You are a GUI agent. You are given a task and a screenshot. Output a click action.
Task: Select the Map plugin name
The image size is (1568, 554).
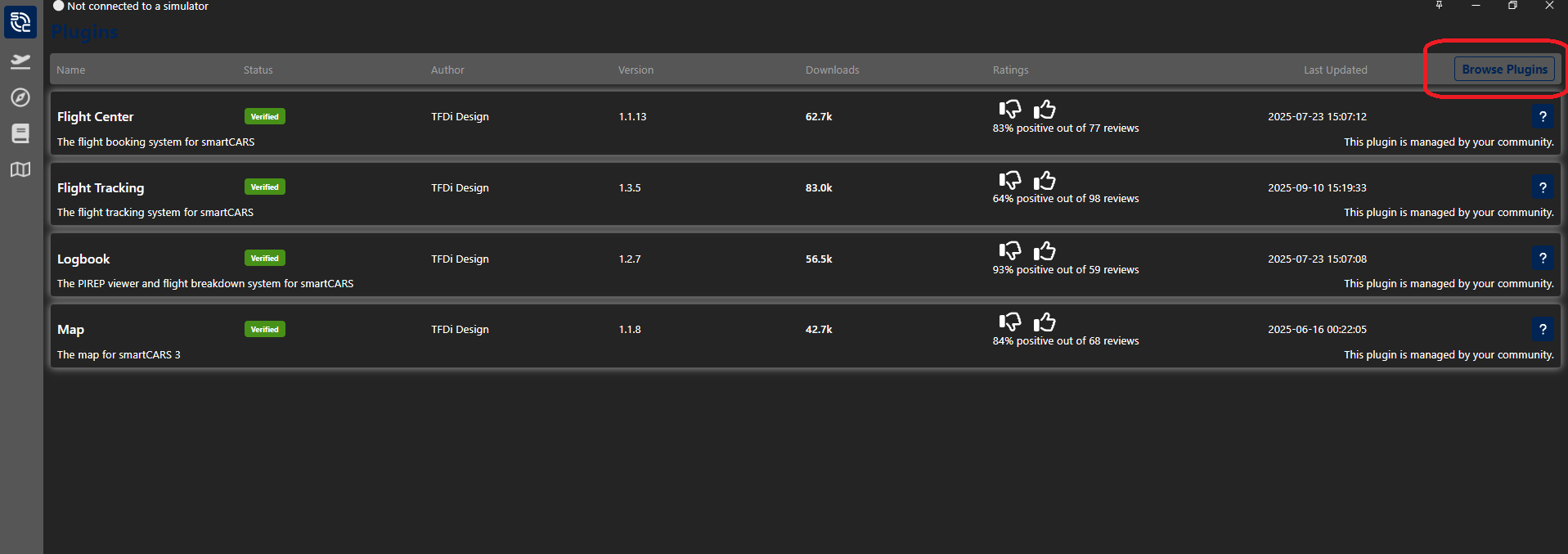click(x=70, y=330)
